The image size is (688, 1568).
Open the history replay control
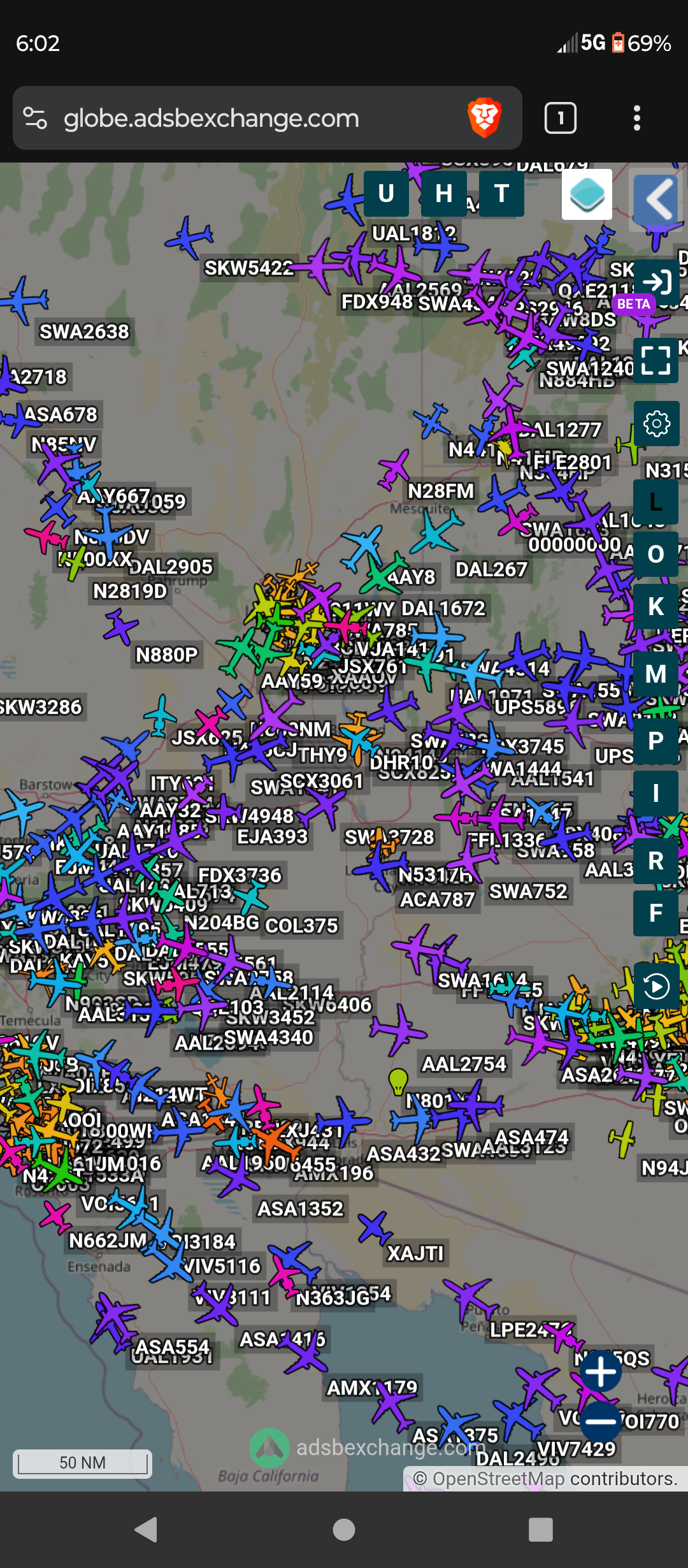(656, 987)
